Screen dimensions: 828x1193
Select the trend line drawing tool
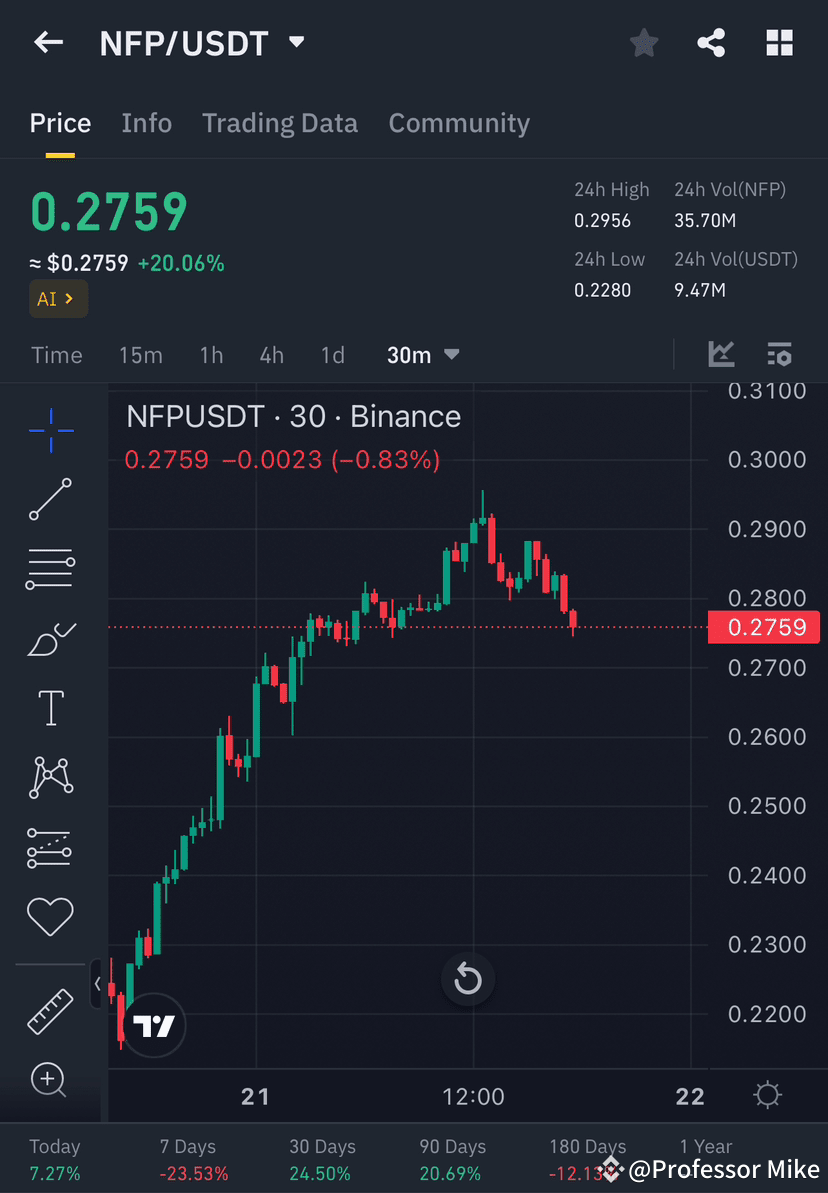[50, 500]
